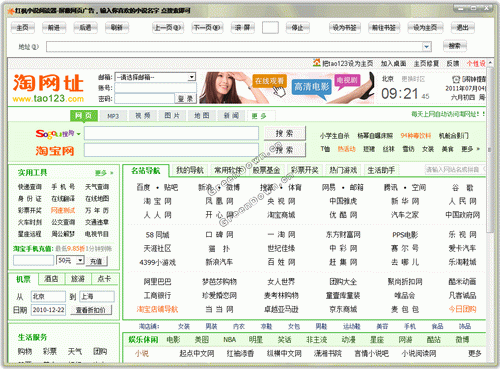Image resolution: width=500 pixels, height=369 pixels.
Task: Click the 淘宝网 search text box
Action: click(171, 150)
